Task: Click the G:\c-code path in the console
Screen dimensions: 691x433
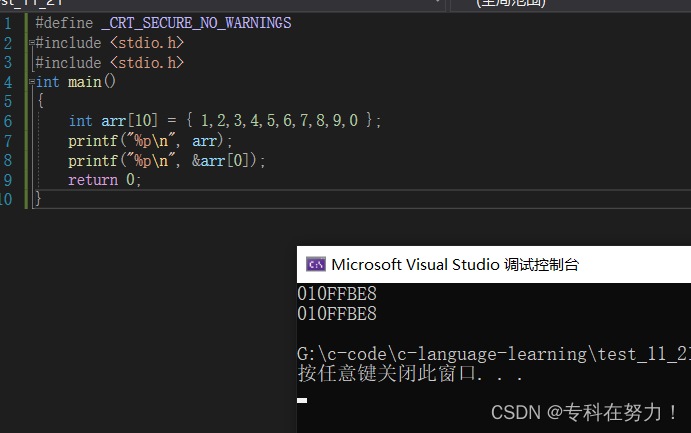Action: (494, 354)
